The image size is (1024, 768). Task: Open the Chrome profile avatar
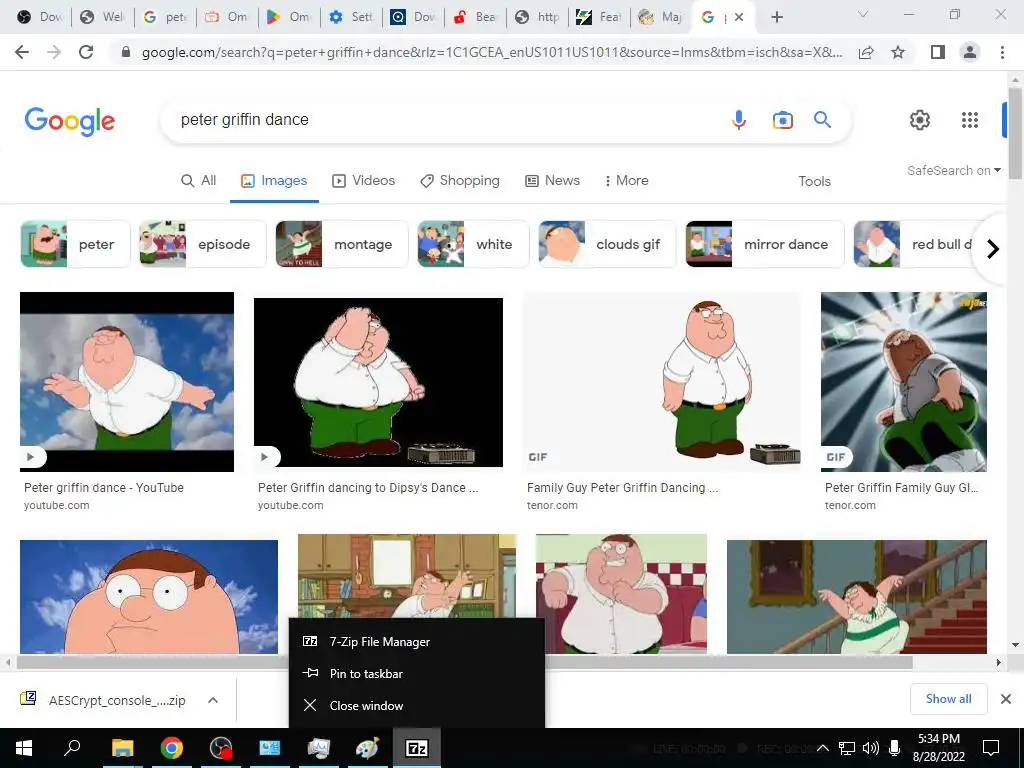pos(970,52)
